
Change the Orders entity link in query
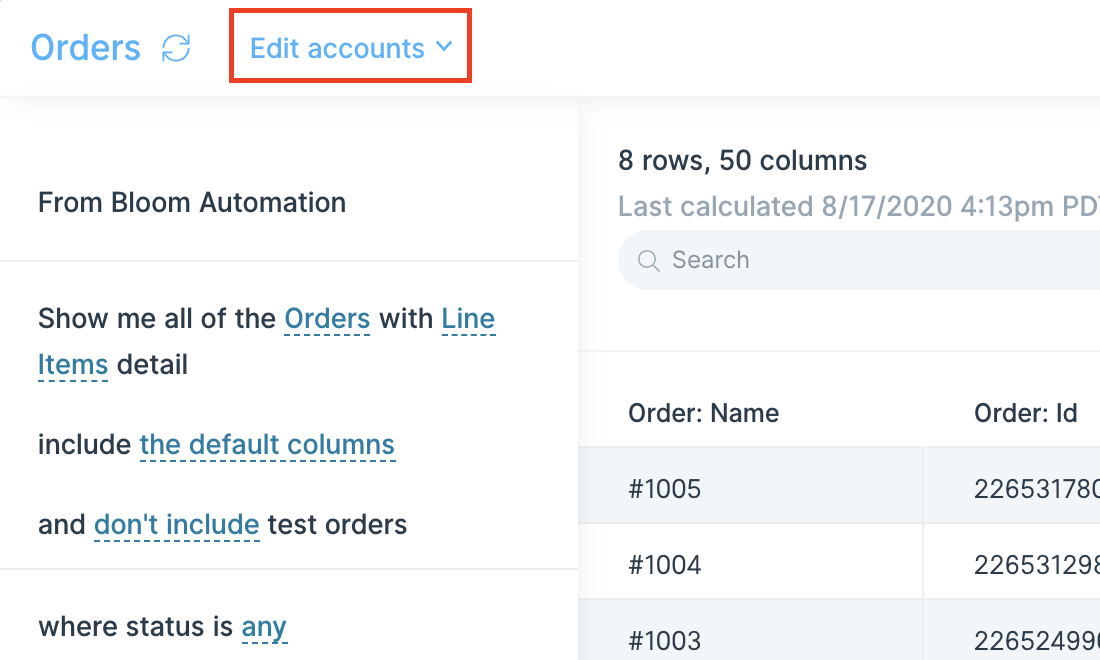[x=327, y=319]
